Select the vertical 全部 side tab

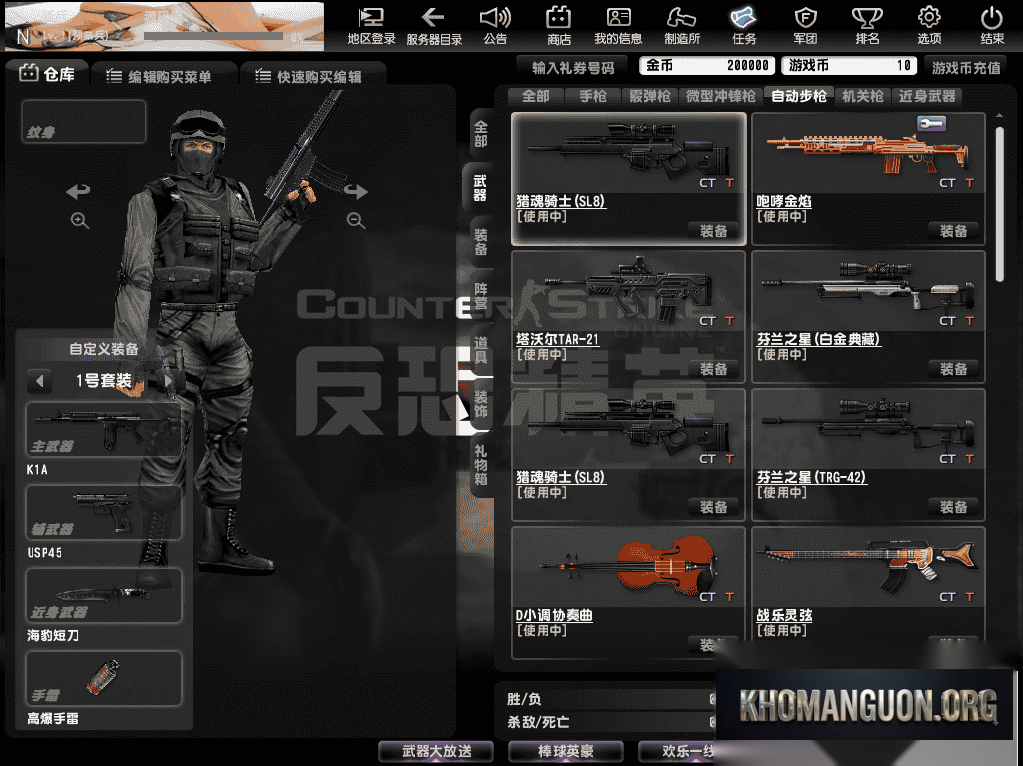point(481,134)
